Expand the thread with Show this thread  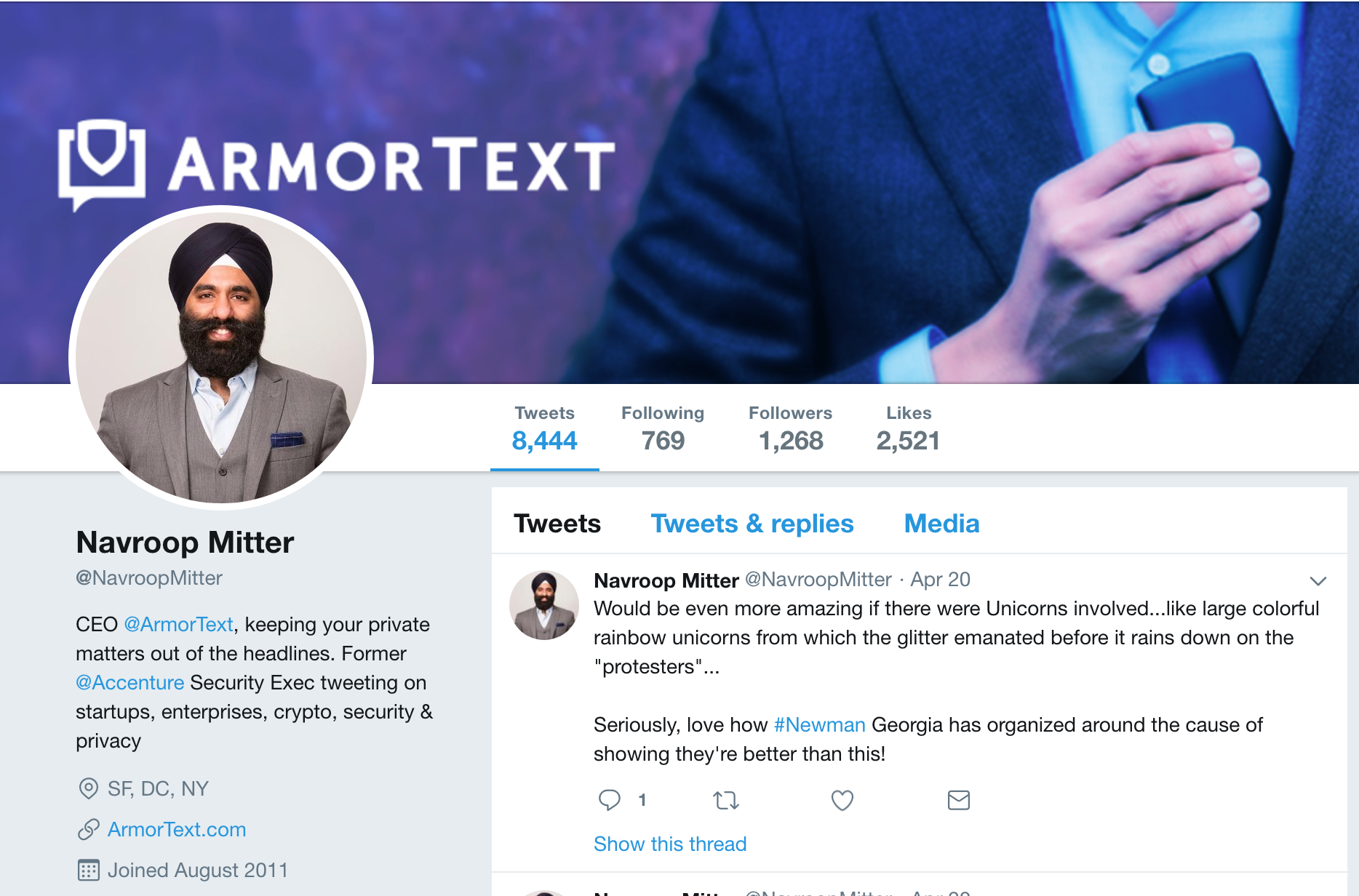pyautogui.click(x=670, y=844)
